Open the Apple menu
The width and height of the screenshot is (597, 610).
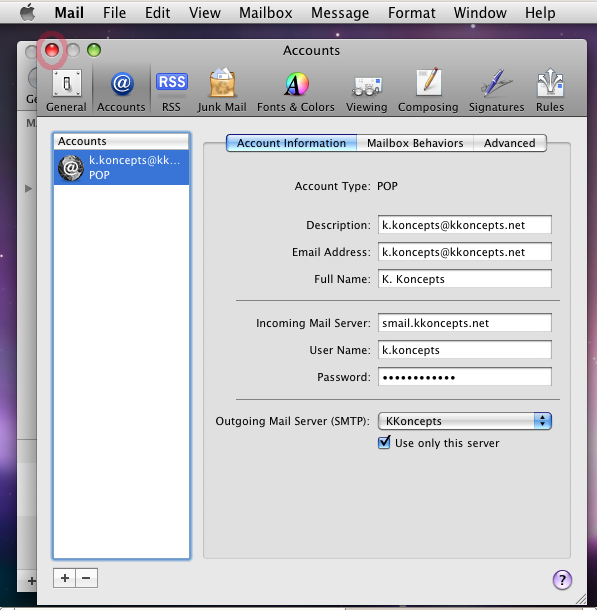coord(28,12)
